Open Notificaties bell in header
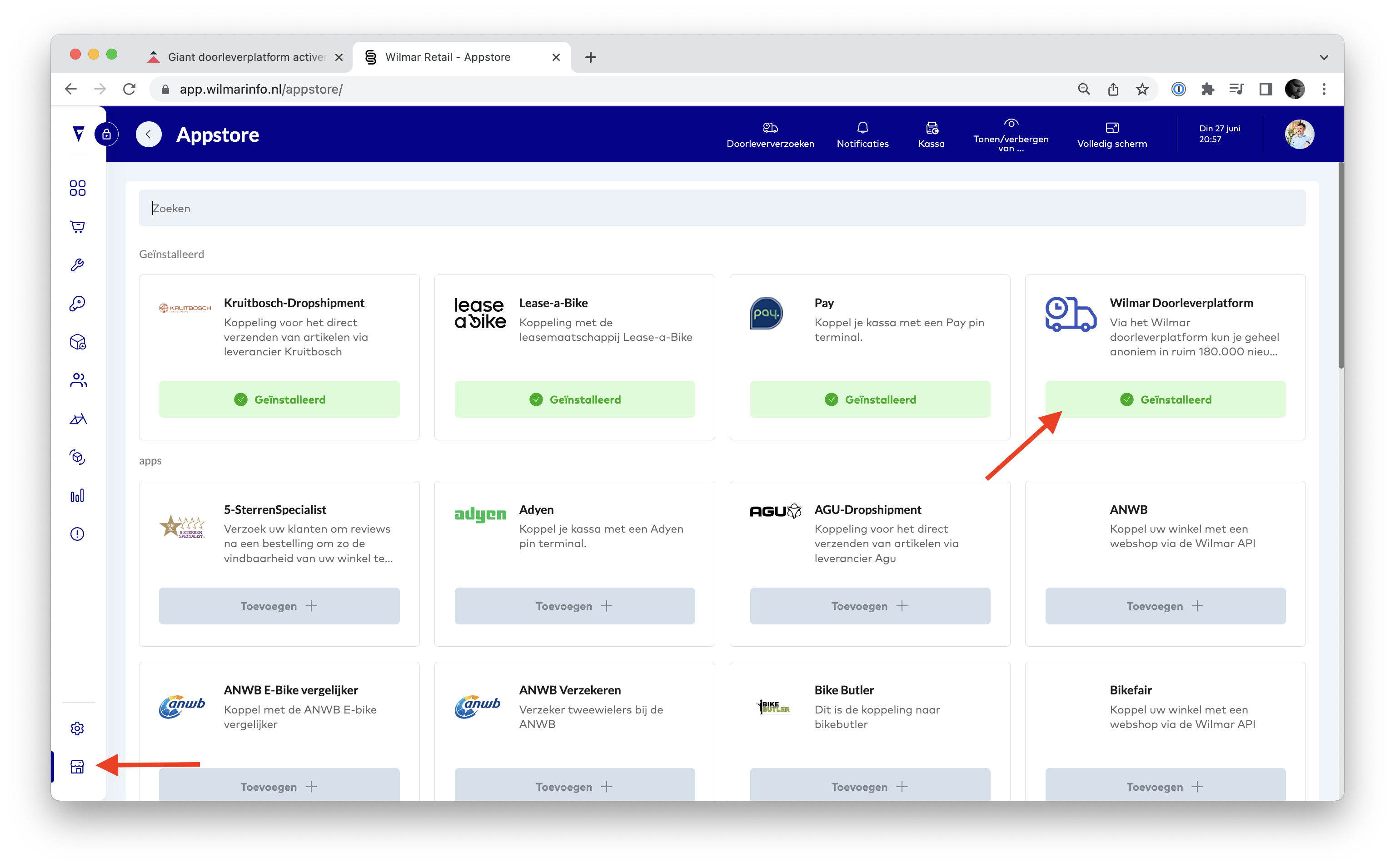 pos(862,135)
